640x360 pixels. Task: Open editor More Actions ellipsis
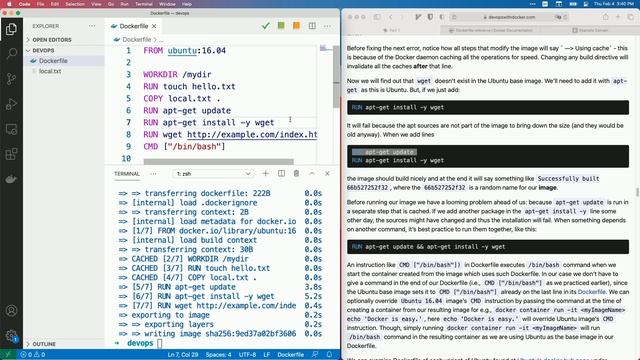click(327, 26)
